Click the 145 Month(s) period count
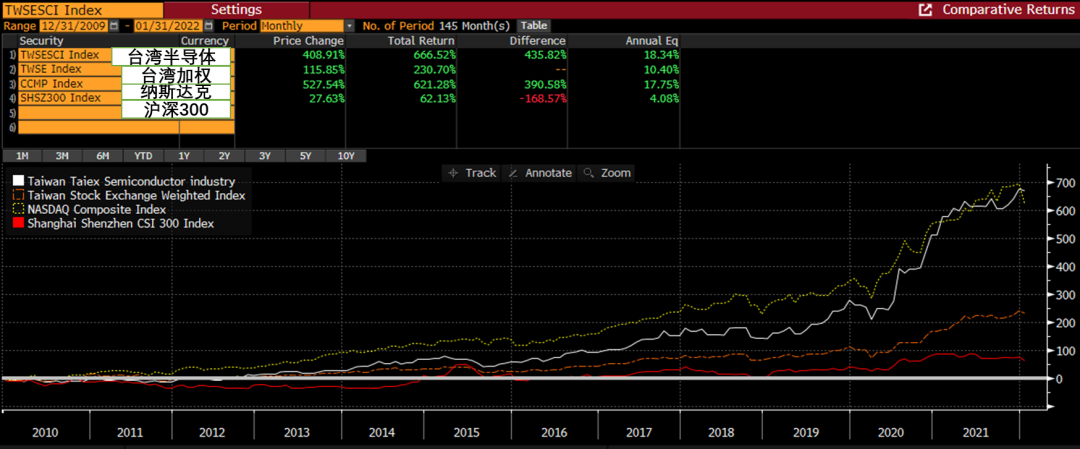The height and width of the screenshot is (449, 1080). point(475,26)
